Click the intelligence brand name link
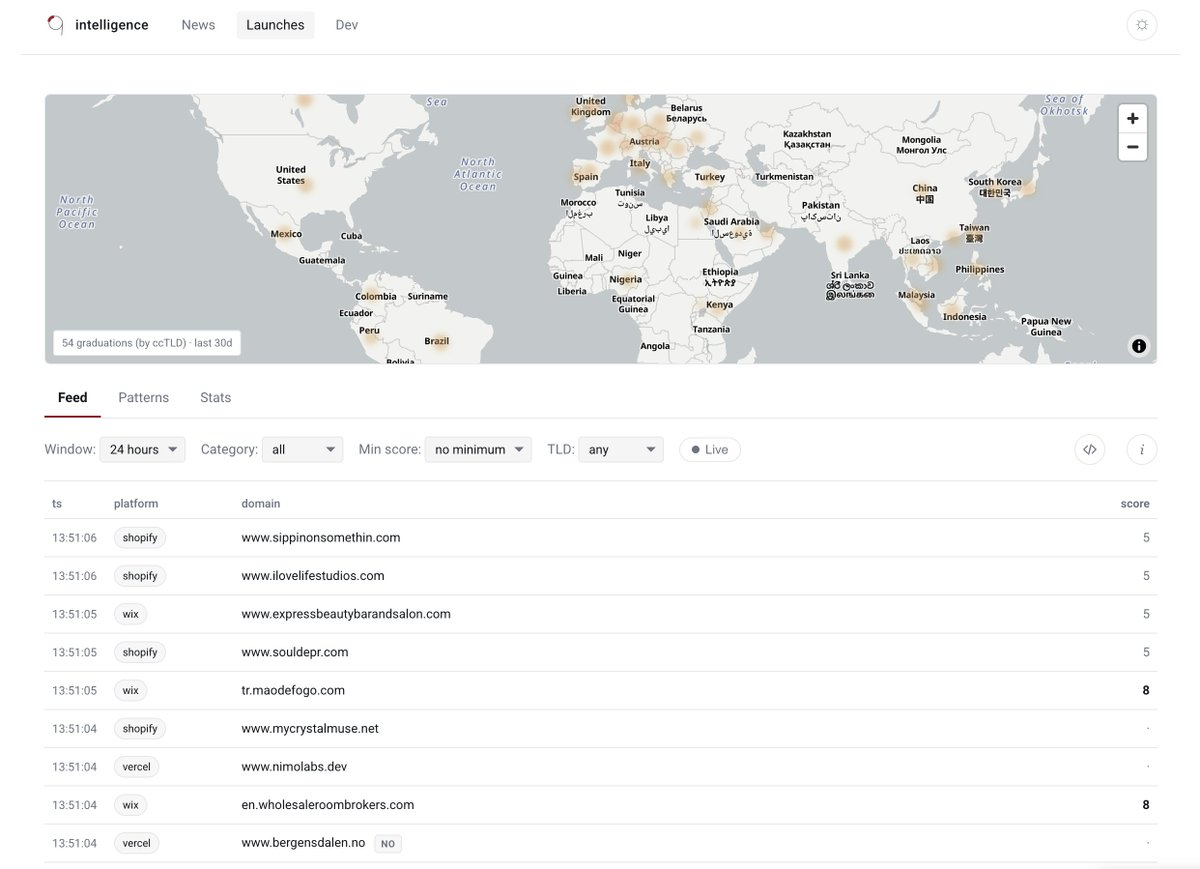Image resolution: width=1200 pixels, height=869 pixels. coord(112,25)
